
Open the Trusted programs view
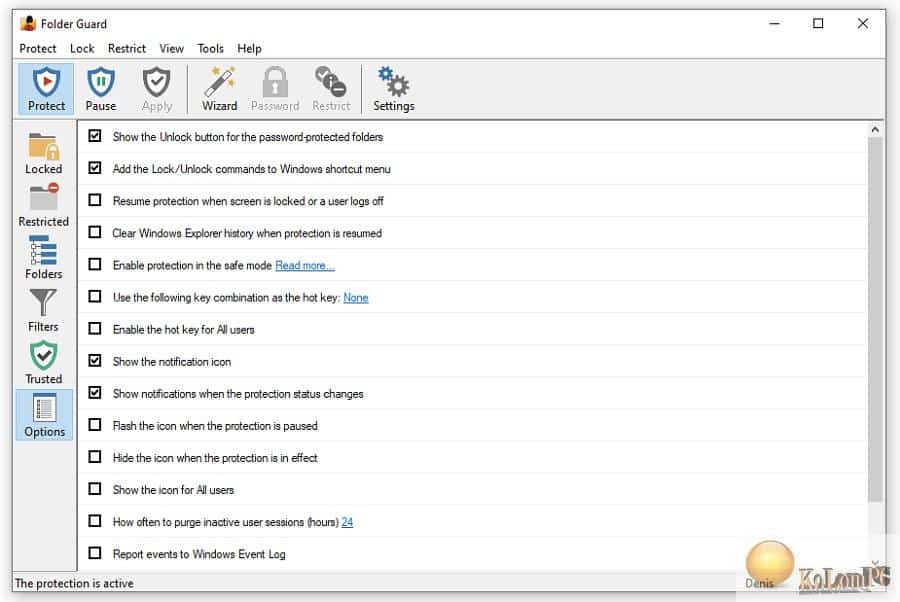coord(44,363)
